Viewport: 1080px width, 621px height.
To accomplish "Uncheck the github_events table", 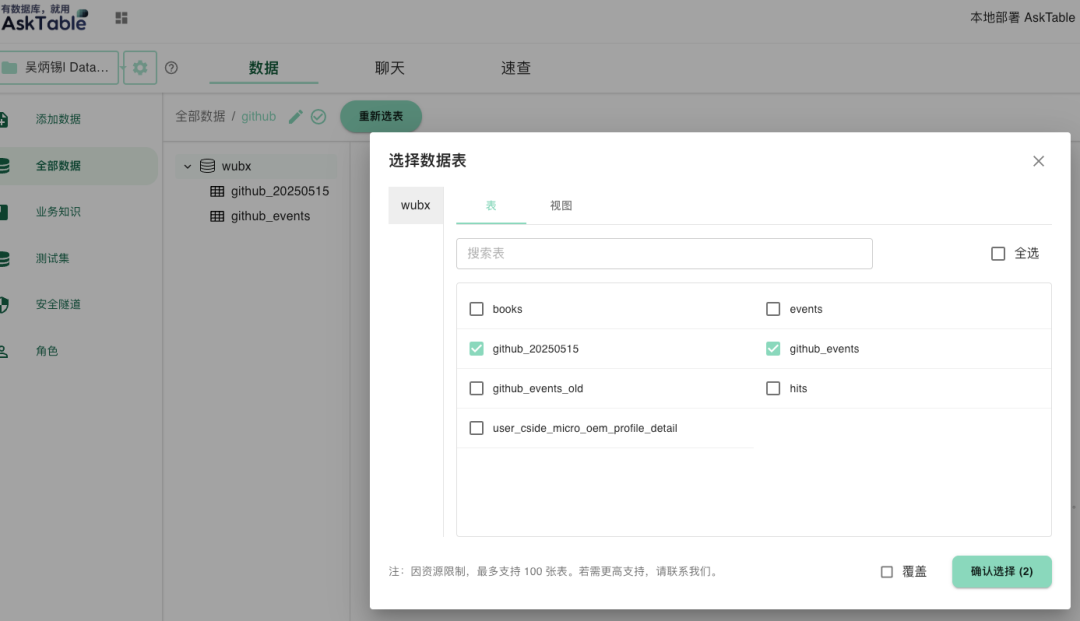I will [x=773, y=348].
